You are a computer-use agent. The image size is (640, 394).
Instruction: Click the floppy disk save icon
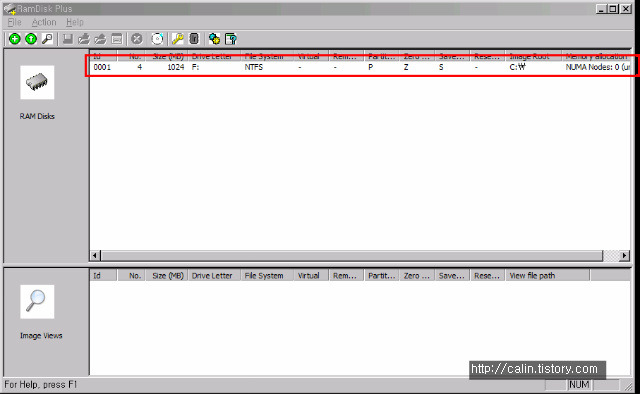pyautogui.click(x=68, y=39)
